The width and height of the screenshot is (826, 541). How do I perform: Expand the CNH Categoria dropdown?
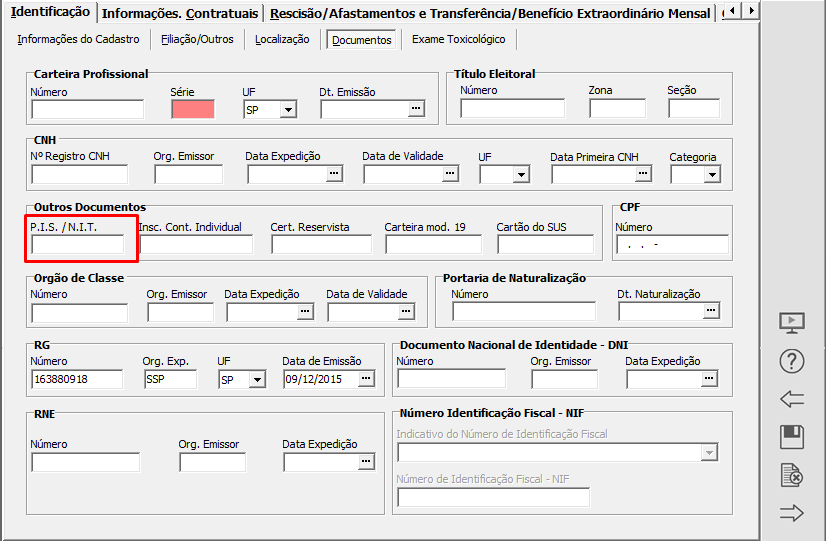click(711, 175)
